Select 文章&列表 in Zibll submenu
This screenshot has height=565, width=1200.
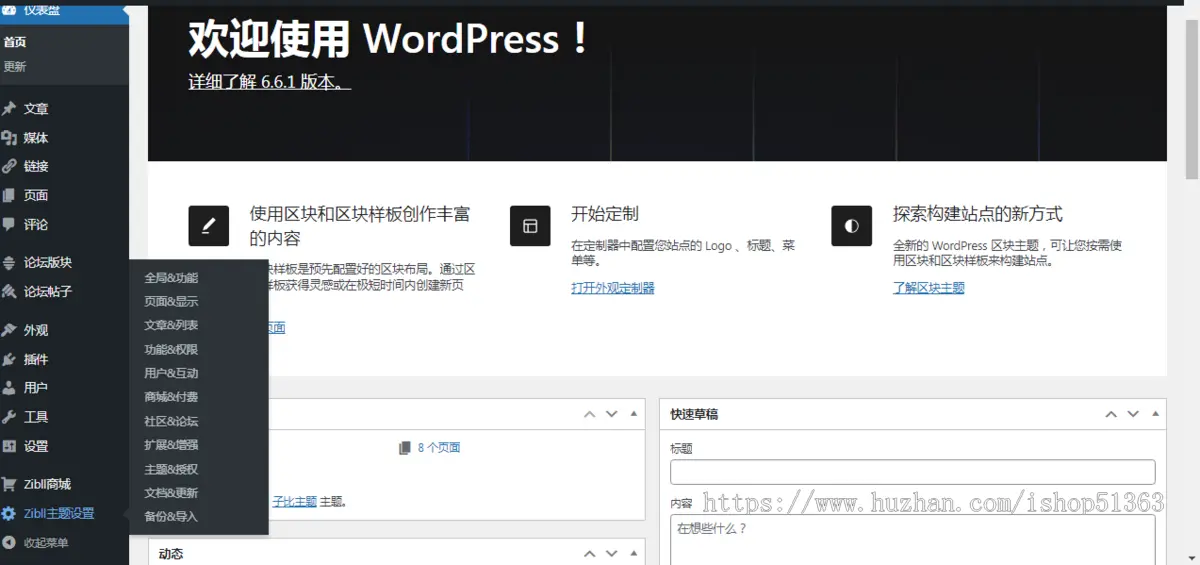coord(171,326)
